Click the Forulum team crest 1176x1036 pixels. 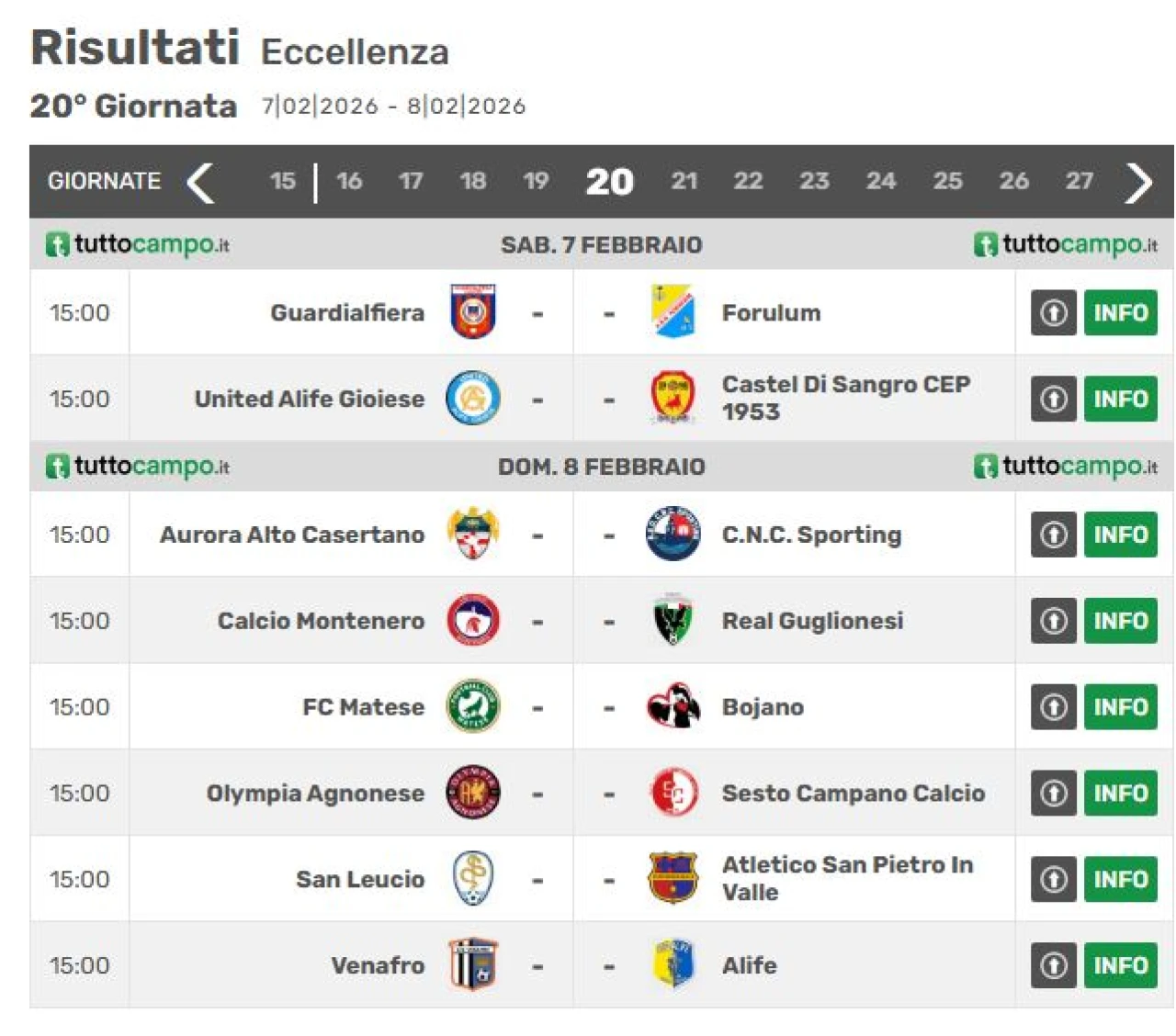coord(673,312)
